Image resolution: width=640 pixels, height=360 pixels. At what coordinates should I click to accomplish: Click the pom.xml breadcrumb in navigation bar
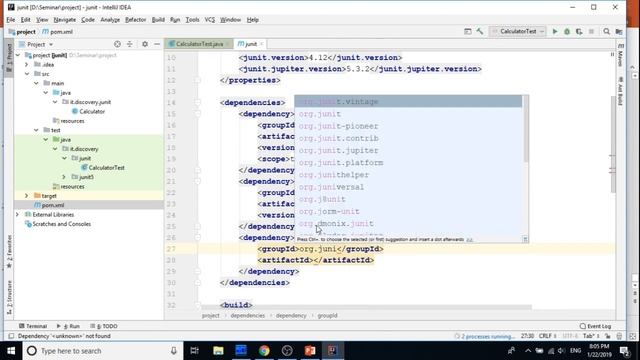click(57, 31)
